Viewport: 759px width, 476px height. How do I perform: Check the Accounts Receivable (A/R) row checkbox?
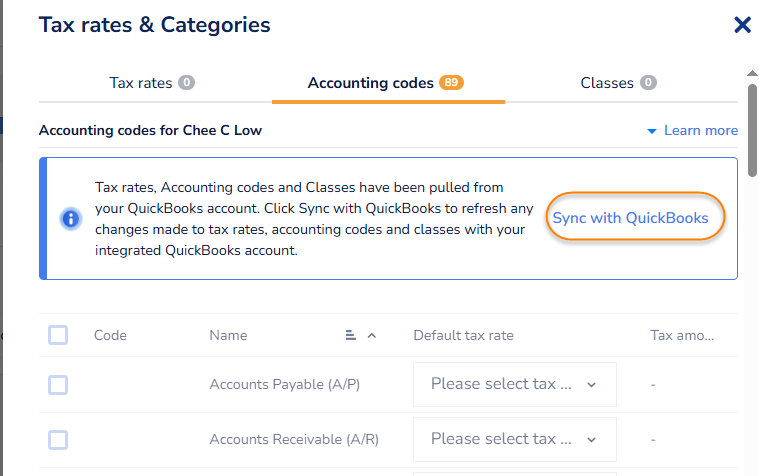click(x=58, y=439)
